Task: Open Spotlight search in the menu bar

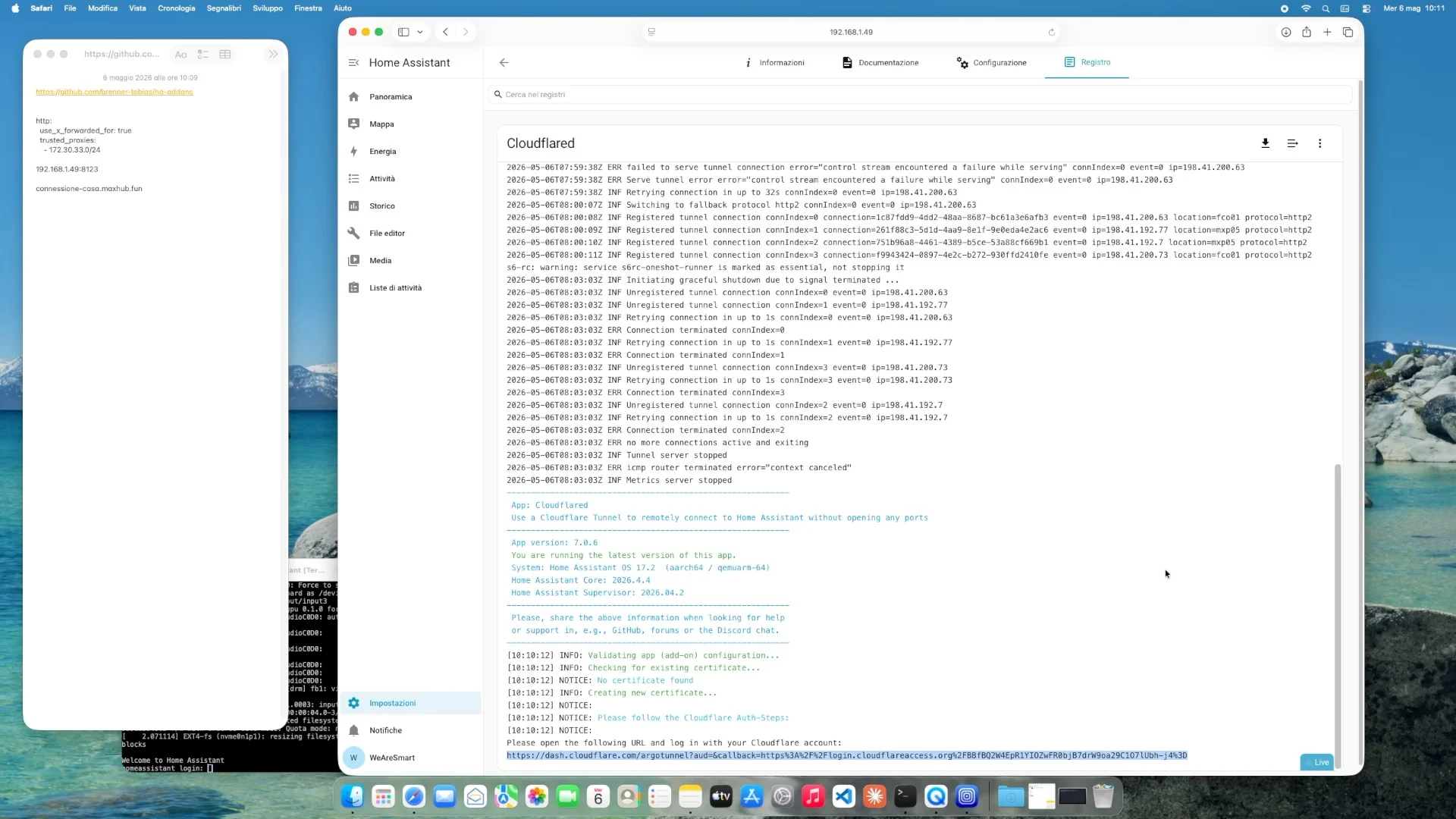Action: pos(1326,8)
